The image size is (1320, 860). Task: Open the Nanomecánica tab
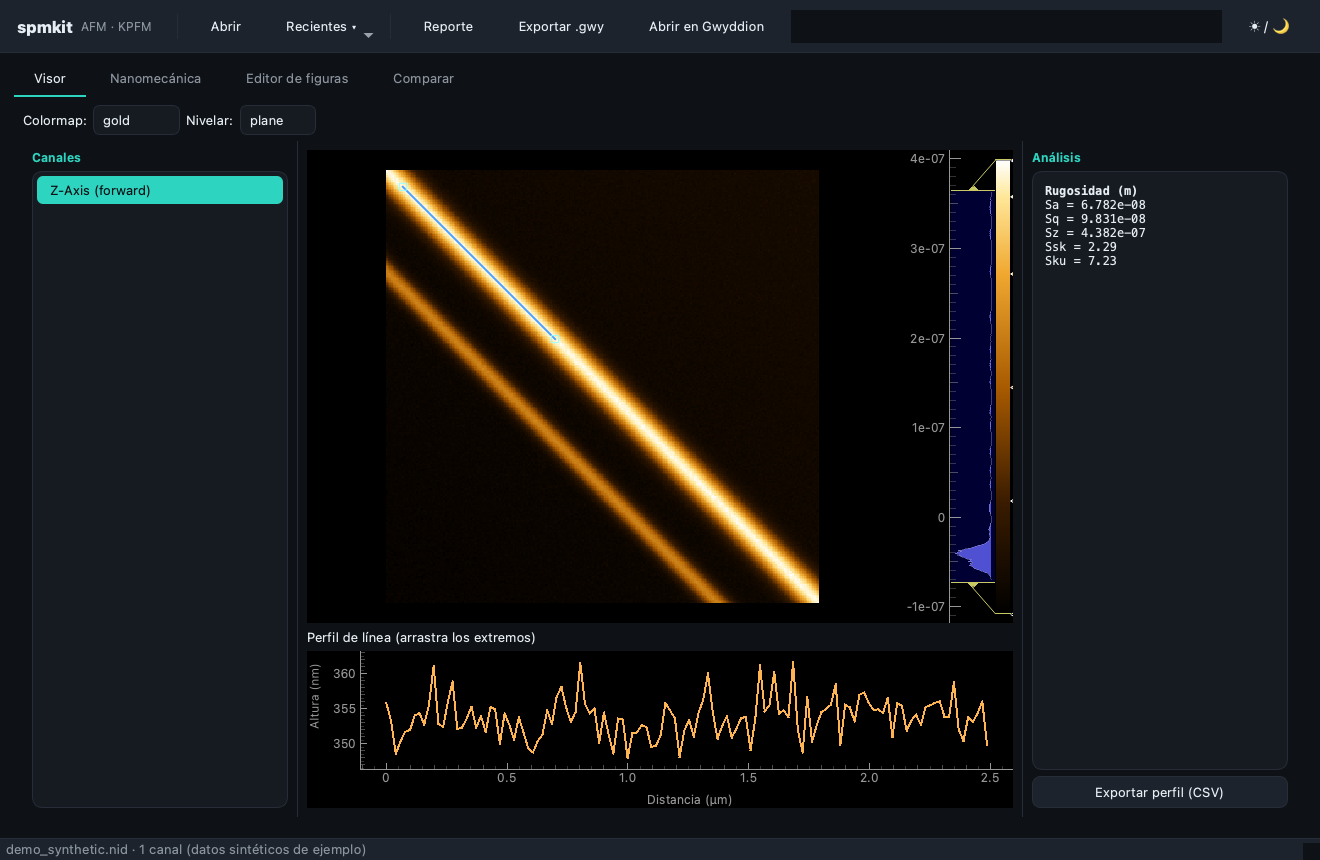click(x=155, y=78)
